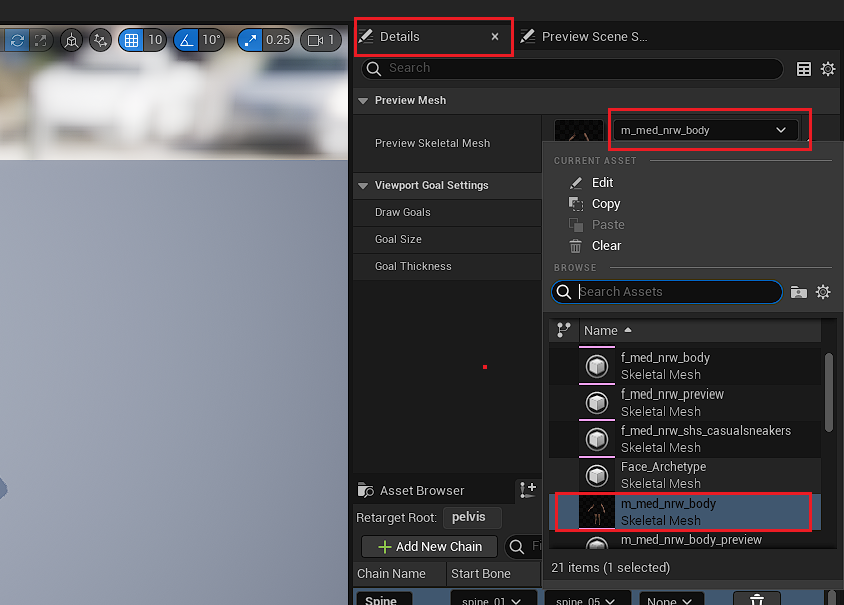Open the spine_01 start bone dropdown
This screenshot has width=844, height=605.
pyautogui.click(x=493, y=599)
